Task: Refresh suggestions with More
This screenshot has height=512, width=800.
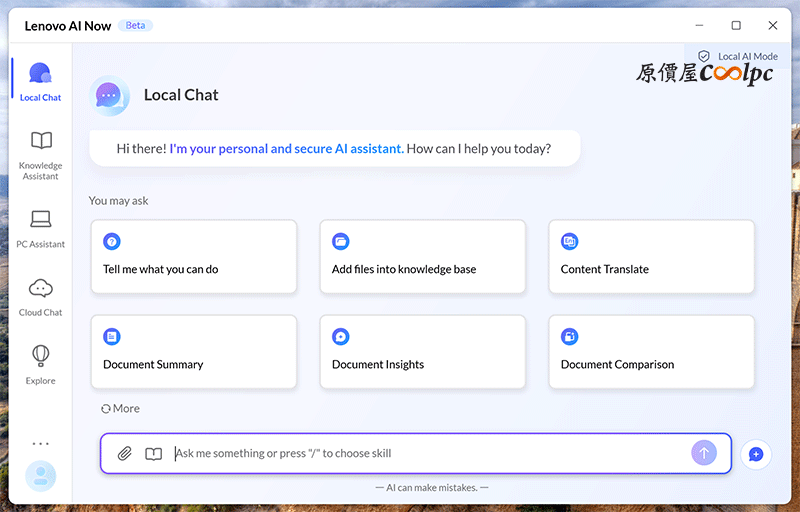Action: (120, 408)
